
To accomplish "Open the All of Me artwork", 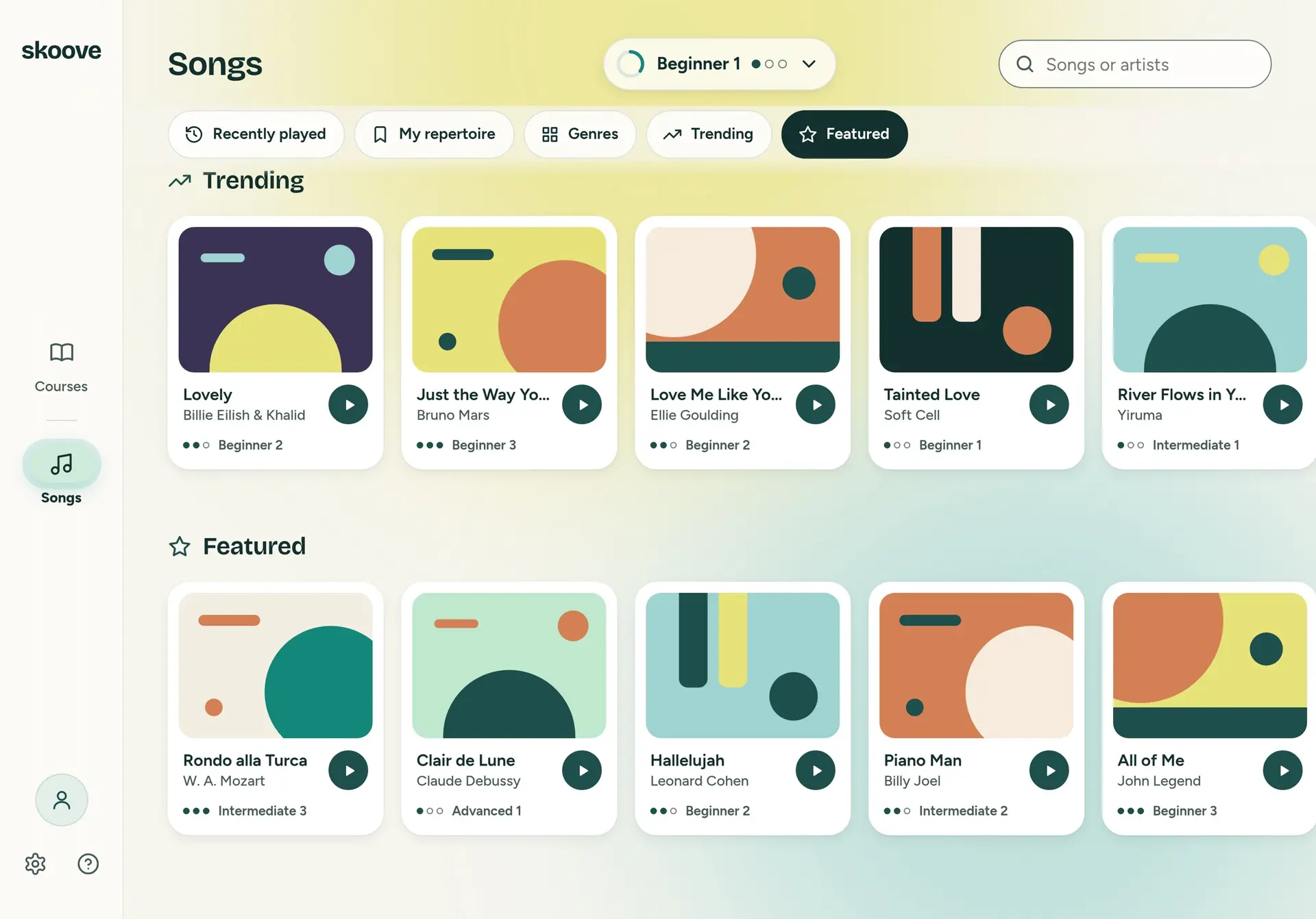I will [x=1210, y=665].
